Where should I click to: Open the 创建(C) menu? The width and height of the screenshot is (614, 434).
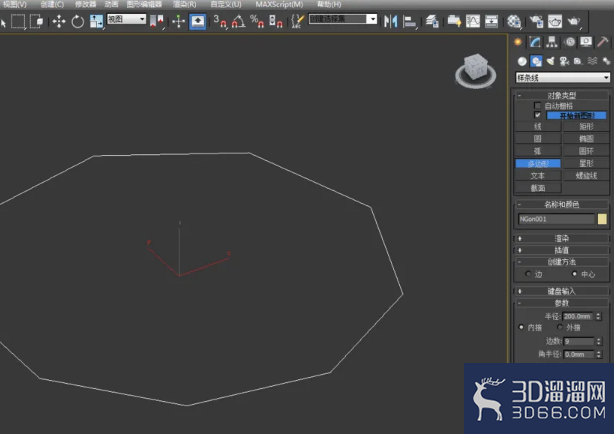52,4
